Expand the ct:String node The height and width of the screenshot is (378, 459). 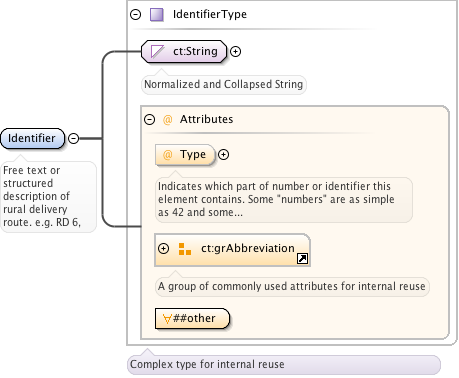coord(235,52)
